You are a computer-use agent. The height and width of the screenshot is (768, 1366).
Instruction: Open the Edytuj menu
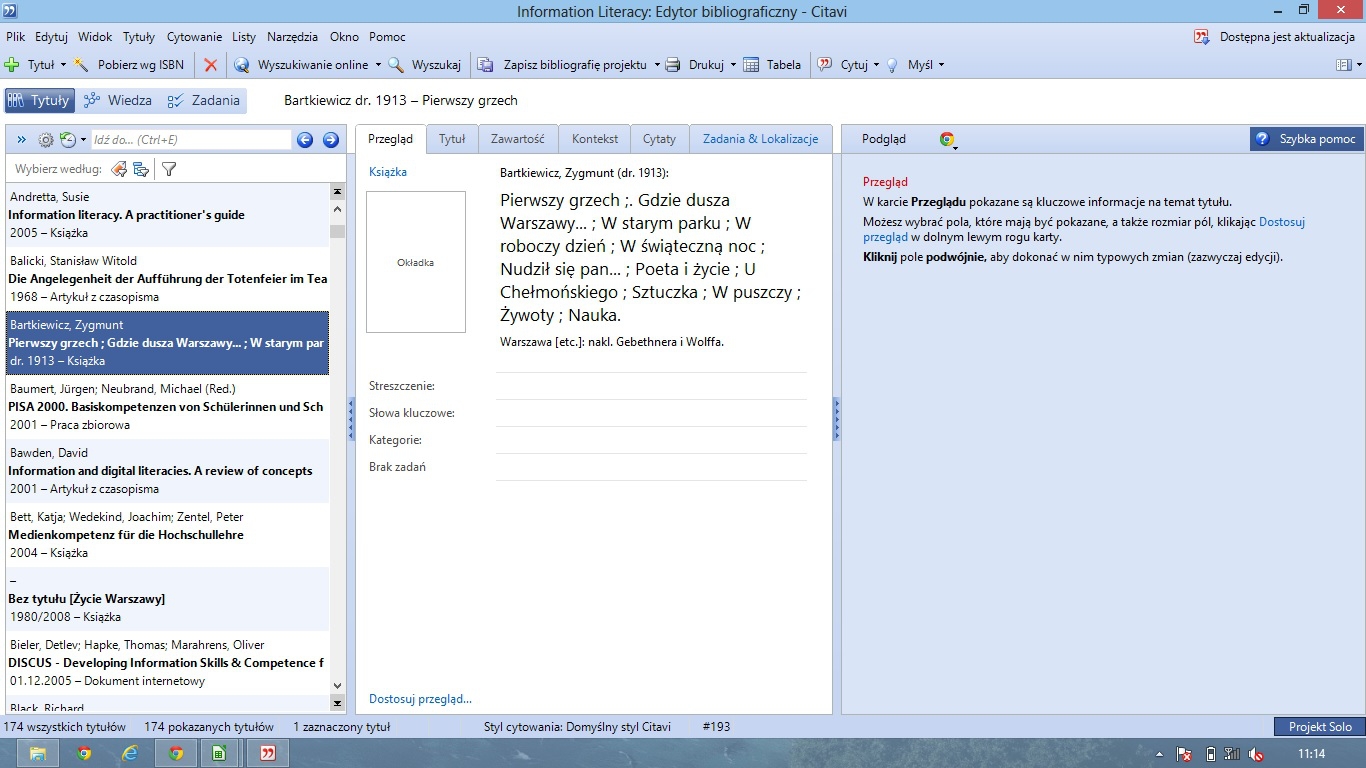click(x=51, y=37)
